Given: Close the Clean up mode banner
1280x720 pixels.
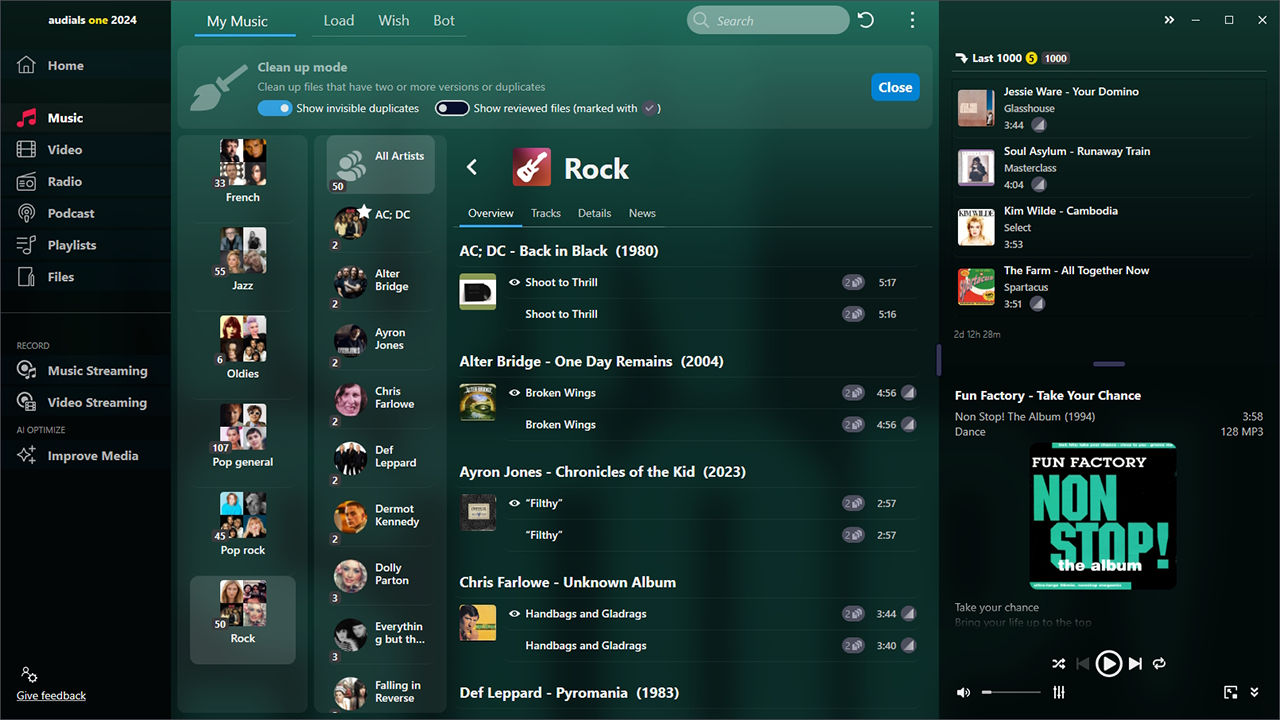Looking at the screenshot, I should click(895, 87).
